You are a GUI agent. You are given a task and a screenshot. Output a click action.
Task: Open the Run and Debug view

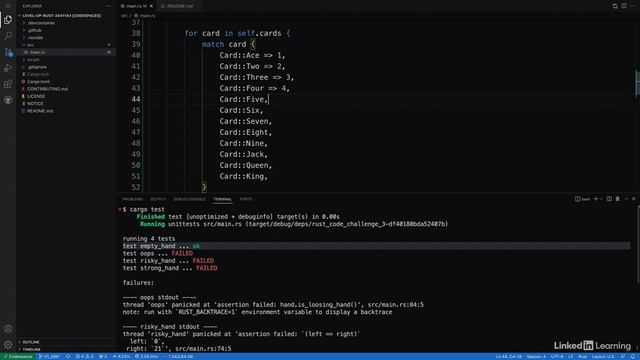(x=8, y=68)
